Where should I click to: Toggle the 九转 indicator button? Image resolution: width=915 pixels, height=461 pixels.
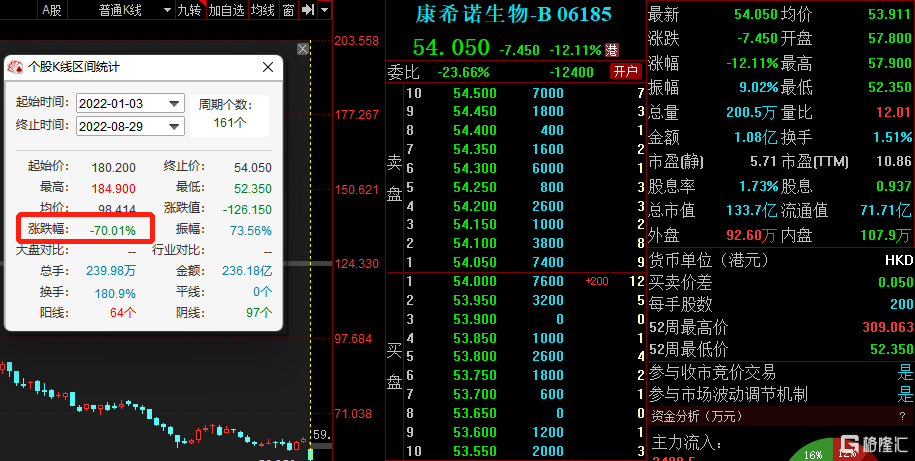190,10
